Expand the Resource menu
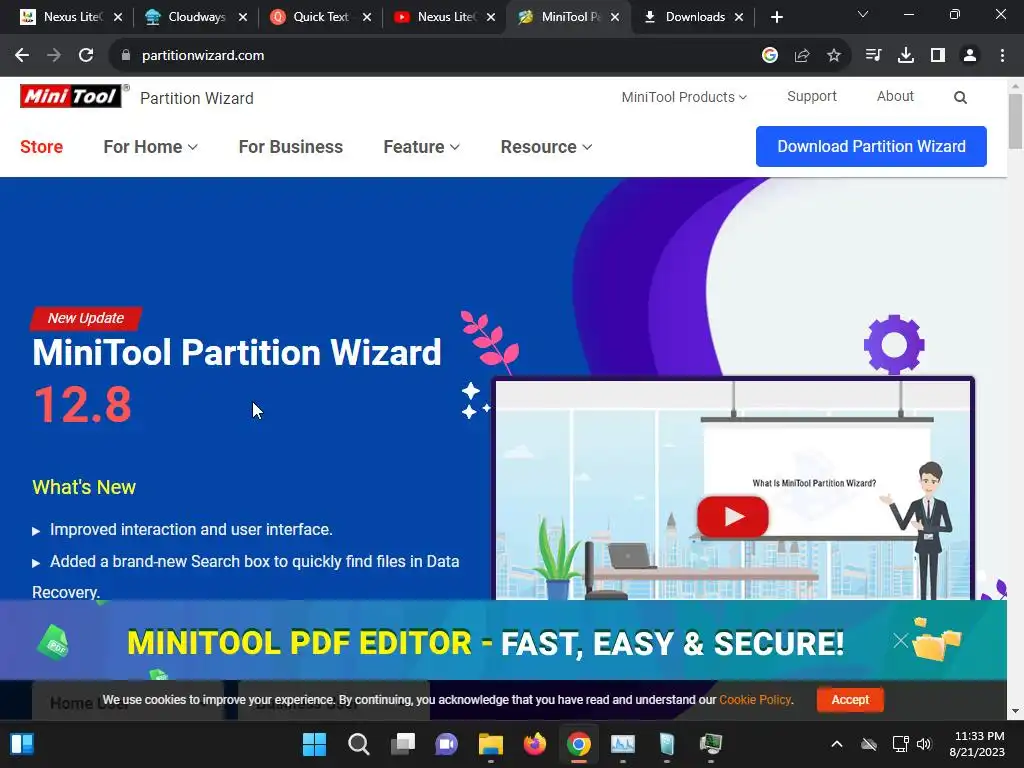The image size is (1024, 768). click(x=546, y=147)
